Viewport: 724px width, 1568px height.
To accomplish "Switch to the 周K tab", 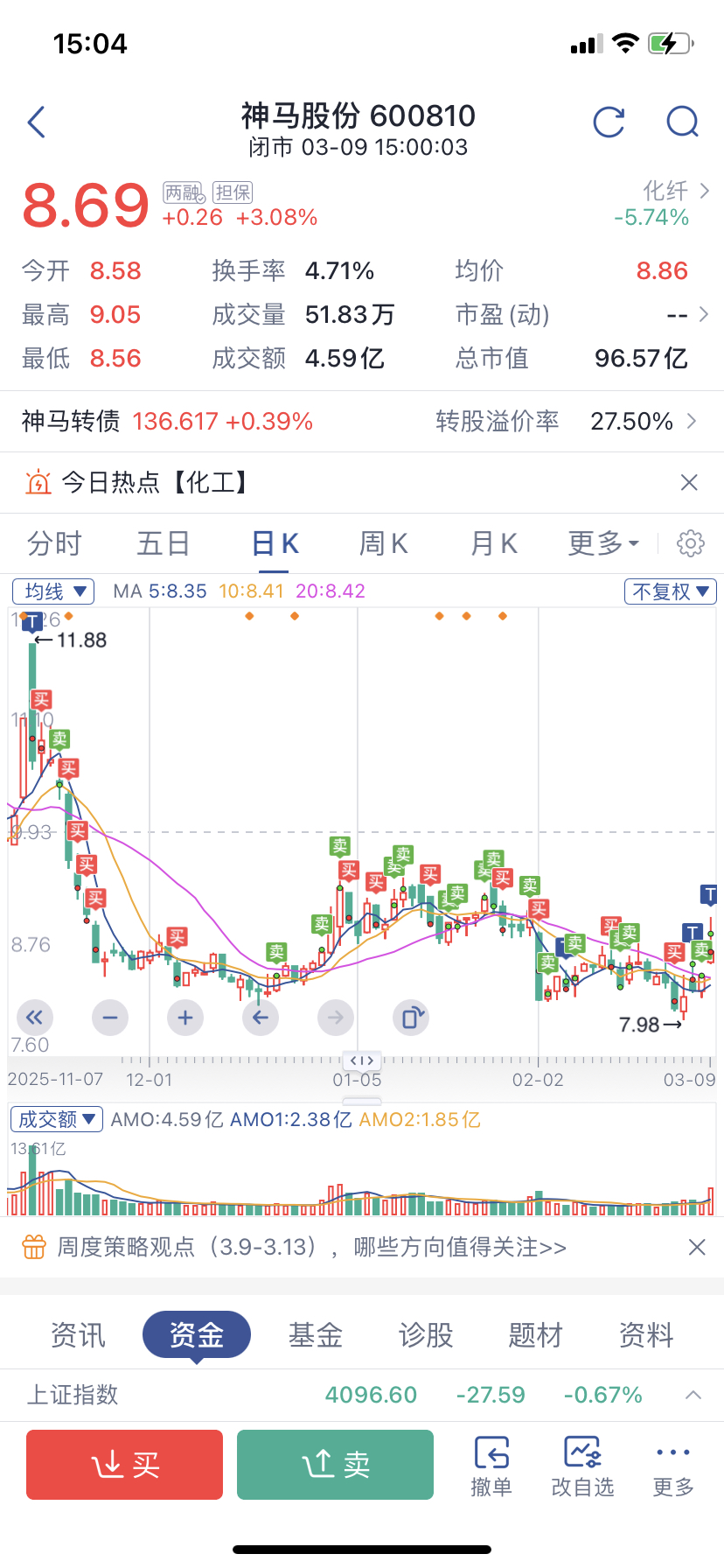I will coord(383,543).
